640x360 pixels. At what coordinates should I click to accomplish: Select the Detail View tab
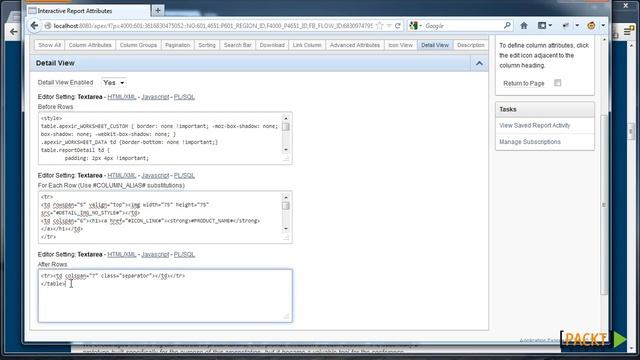click(435, 45)
